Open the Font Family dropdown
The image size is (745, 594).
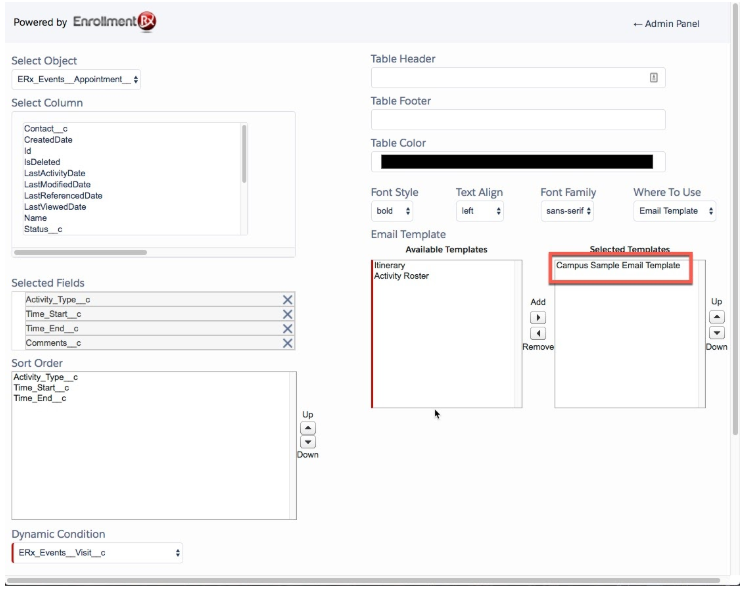click(x=567, y=212)
